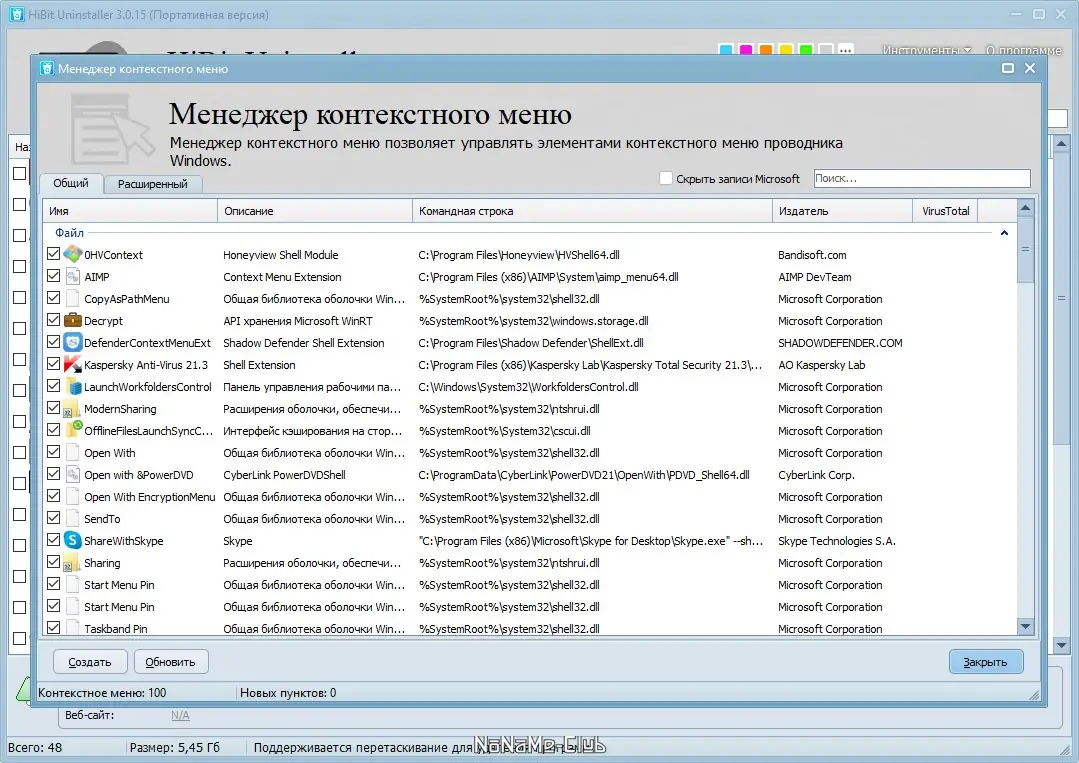Click the ShareWithSkype Skype icon
Screen dimensions: 1079x763
pyautogui.click(x=73, y=540)
